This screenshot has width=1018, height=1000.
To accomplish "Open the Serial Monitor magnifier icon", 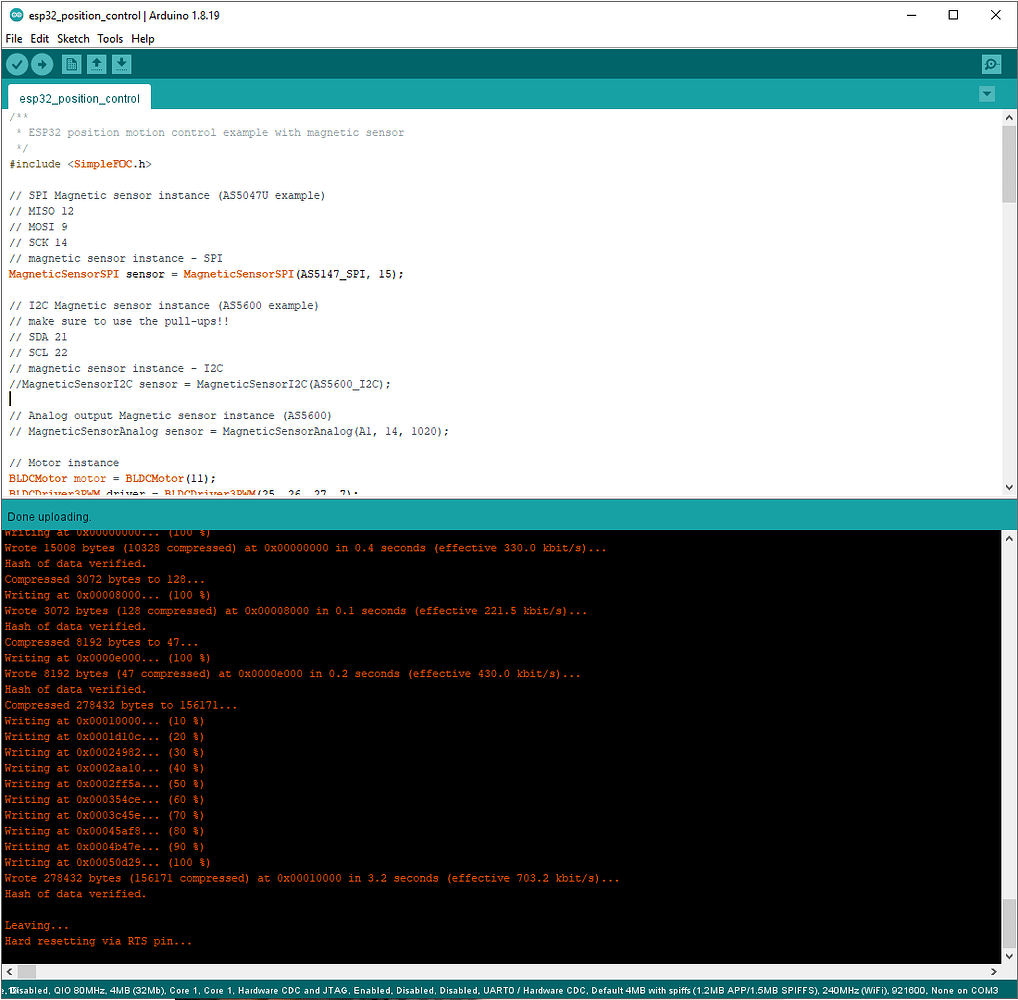I will pos(991,64).
